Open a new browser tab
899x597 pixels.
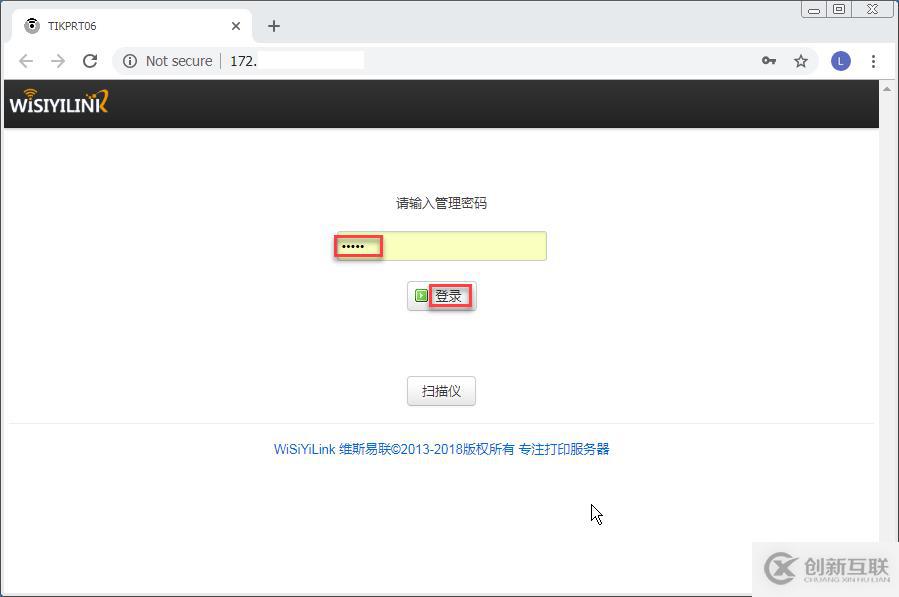pos(273,25)
